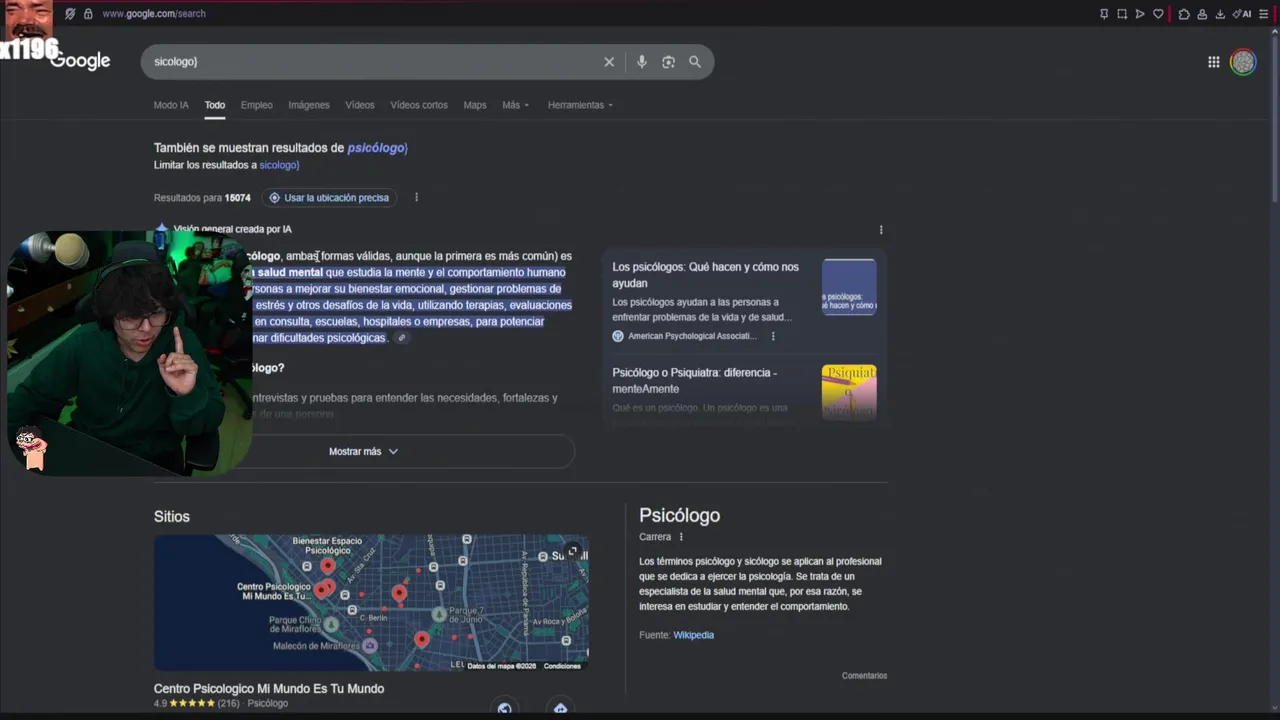Viewport: 1280px width, 720px height.
Task: Open the browser profile icon
Action: [1202, 14]
